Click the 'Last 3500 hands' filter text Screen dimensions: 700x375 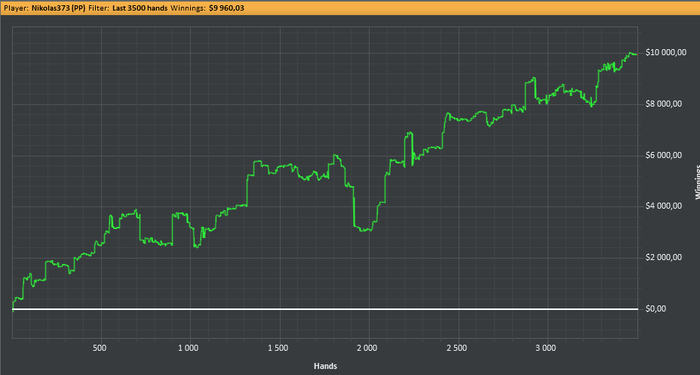coord(139,8)
